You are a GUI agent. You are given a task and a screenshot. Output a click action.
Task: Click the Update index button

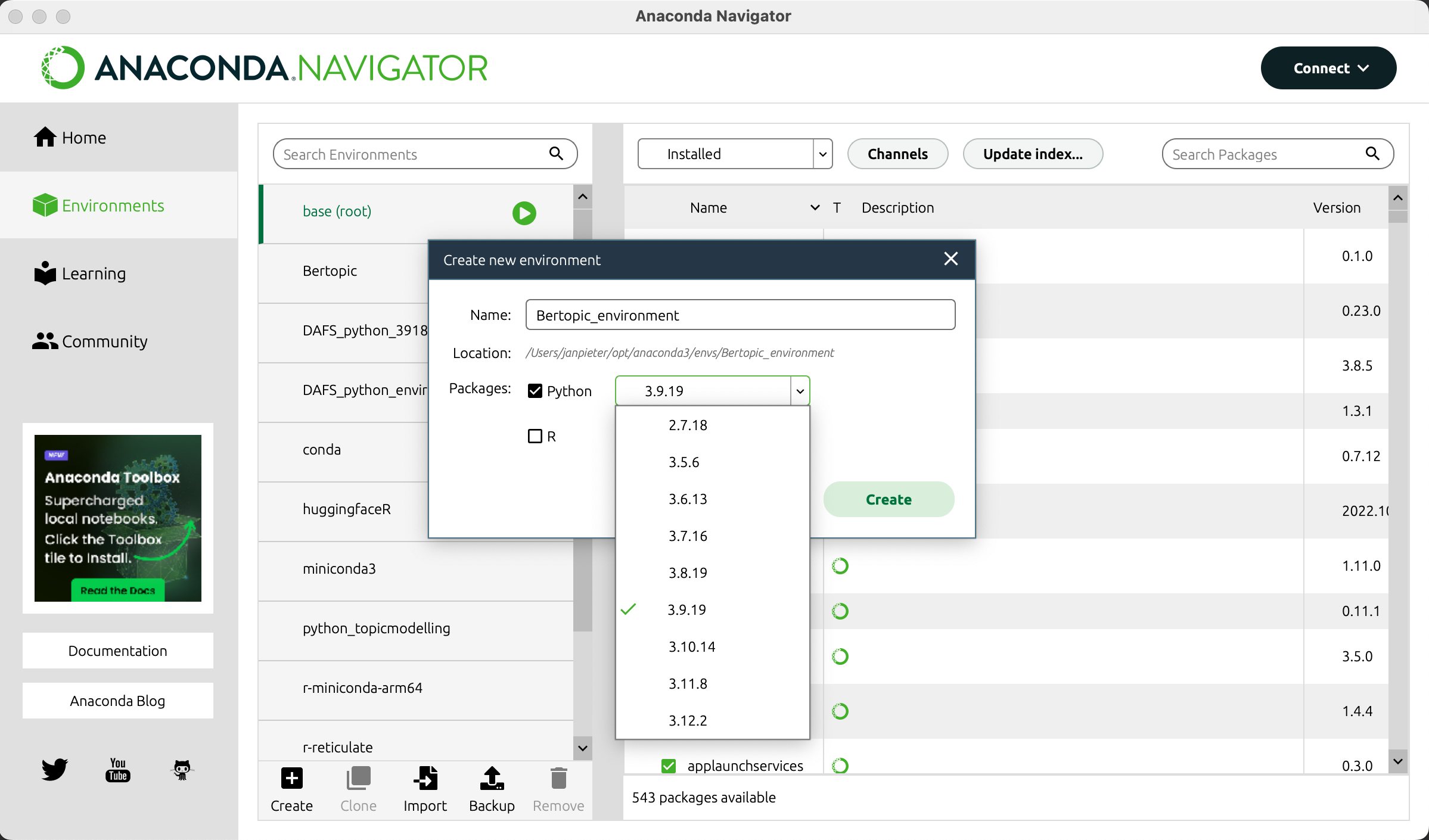pyautogui.click(x=1033, y=154)
